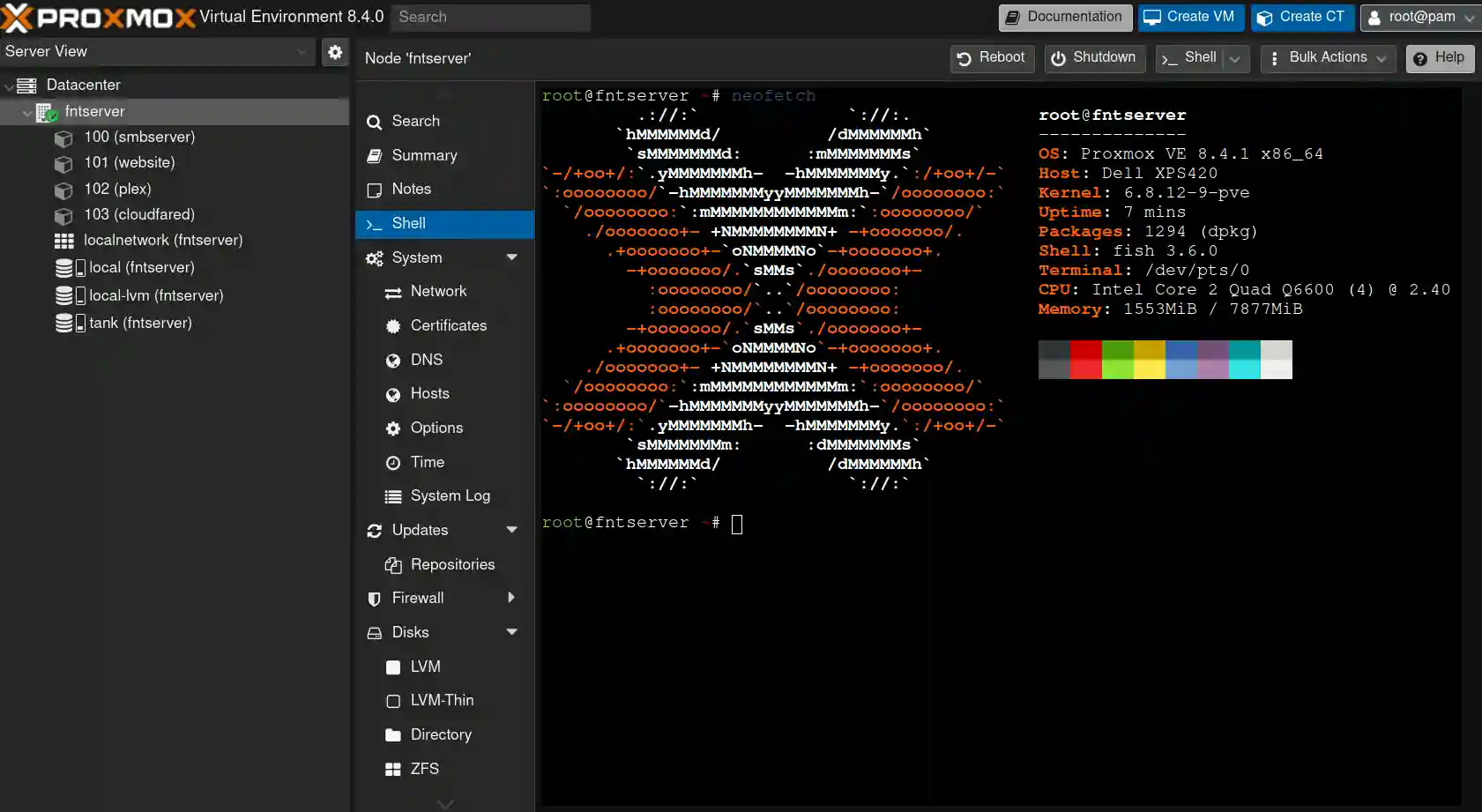Click the clock icon for Time
The image size is (1482, 812).
click(x=393, y=463)
